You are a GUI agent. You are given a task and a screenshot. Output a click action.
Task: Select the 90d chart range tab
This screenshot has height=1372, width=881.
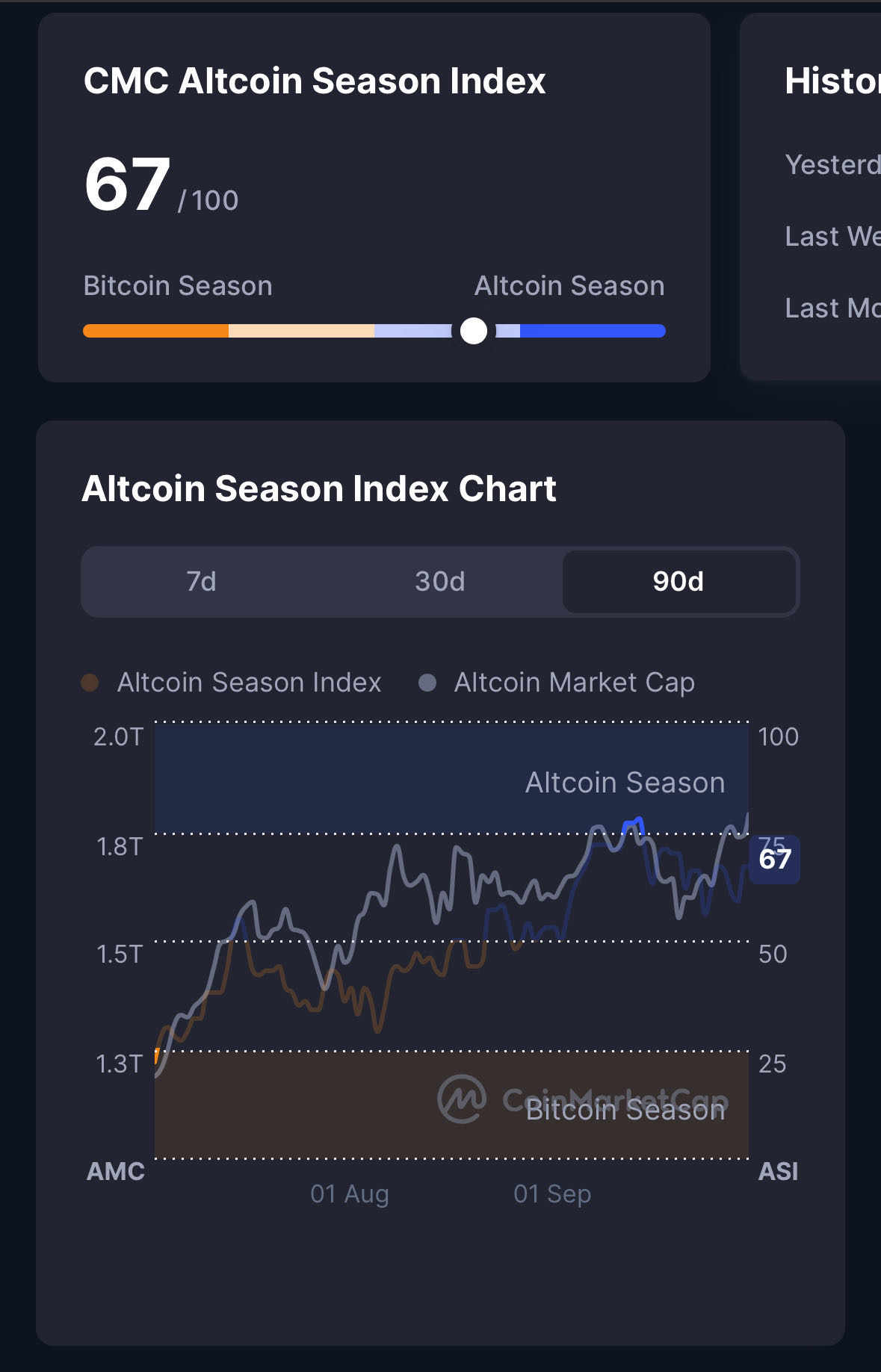pyautogui.click(x=678, y=581)
